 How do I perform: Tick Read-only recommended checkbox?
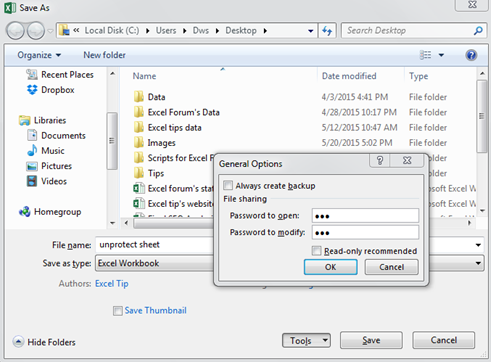pyautogui.click(x=316, y=251)
